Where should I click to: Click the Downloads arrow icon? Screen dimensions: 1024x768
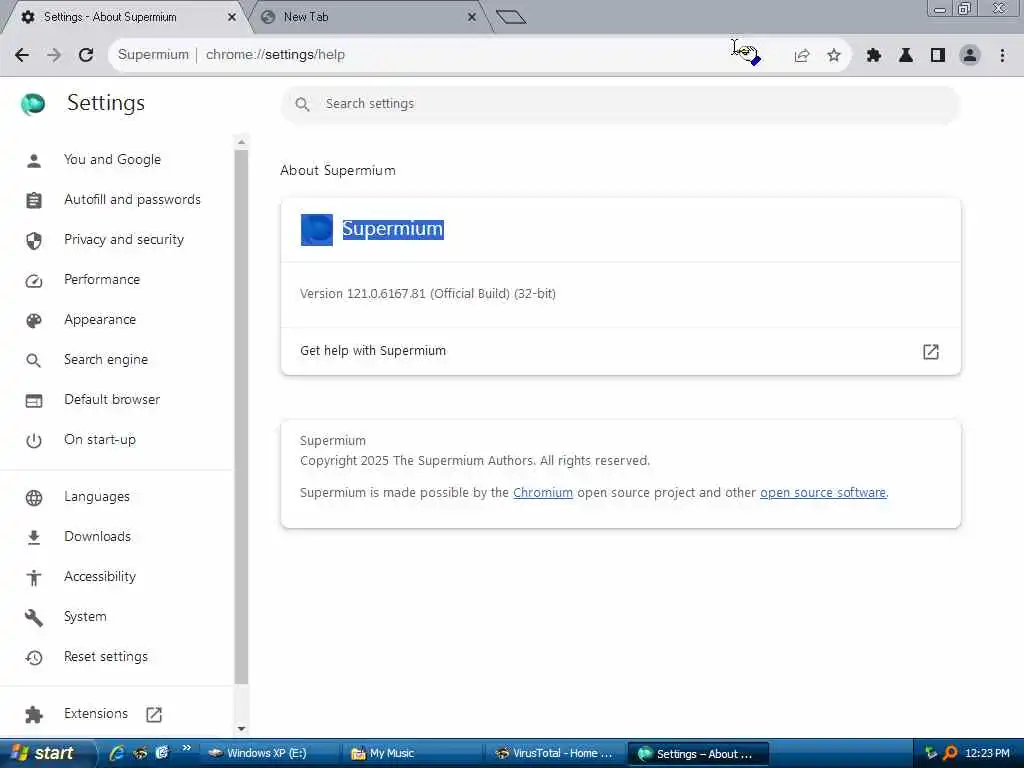pyautogui.click(x=34, y=537)
